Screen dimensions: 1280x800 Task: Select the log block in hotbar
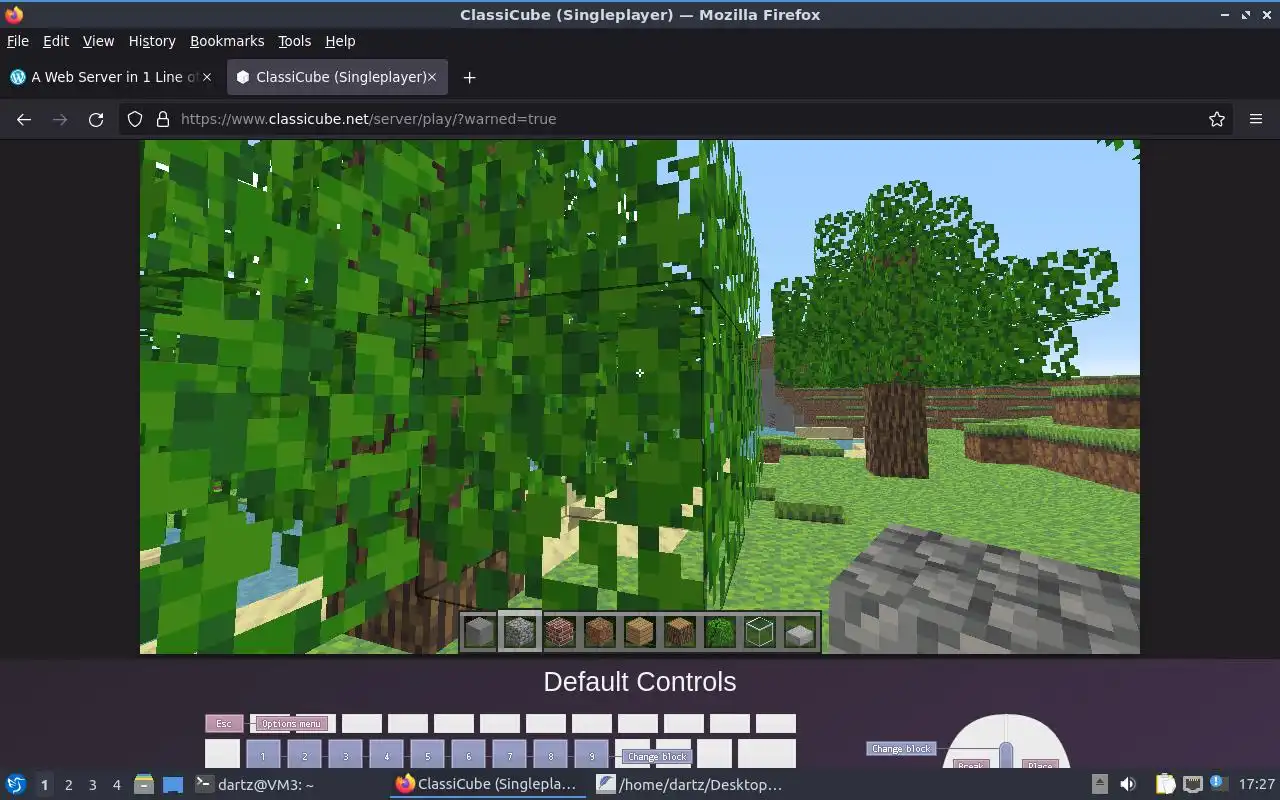click(x=680, y=632)
